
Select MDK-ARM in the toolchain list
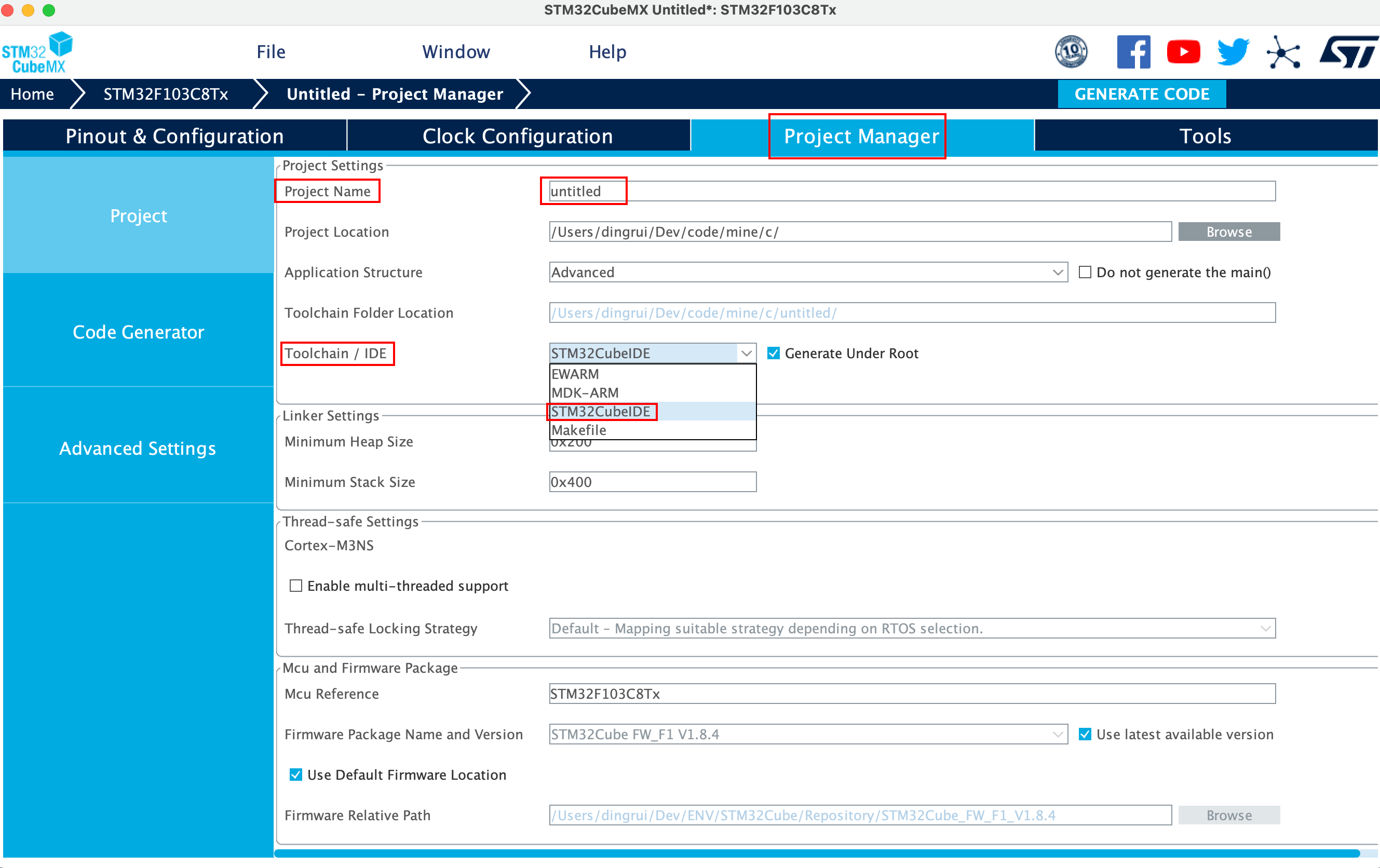(585, 392)
